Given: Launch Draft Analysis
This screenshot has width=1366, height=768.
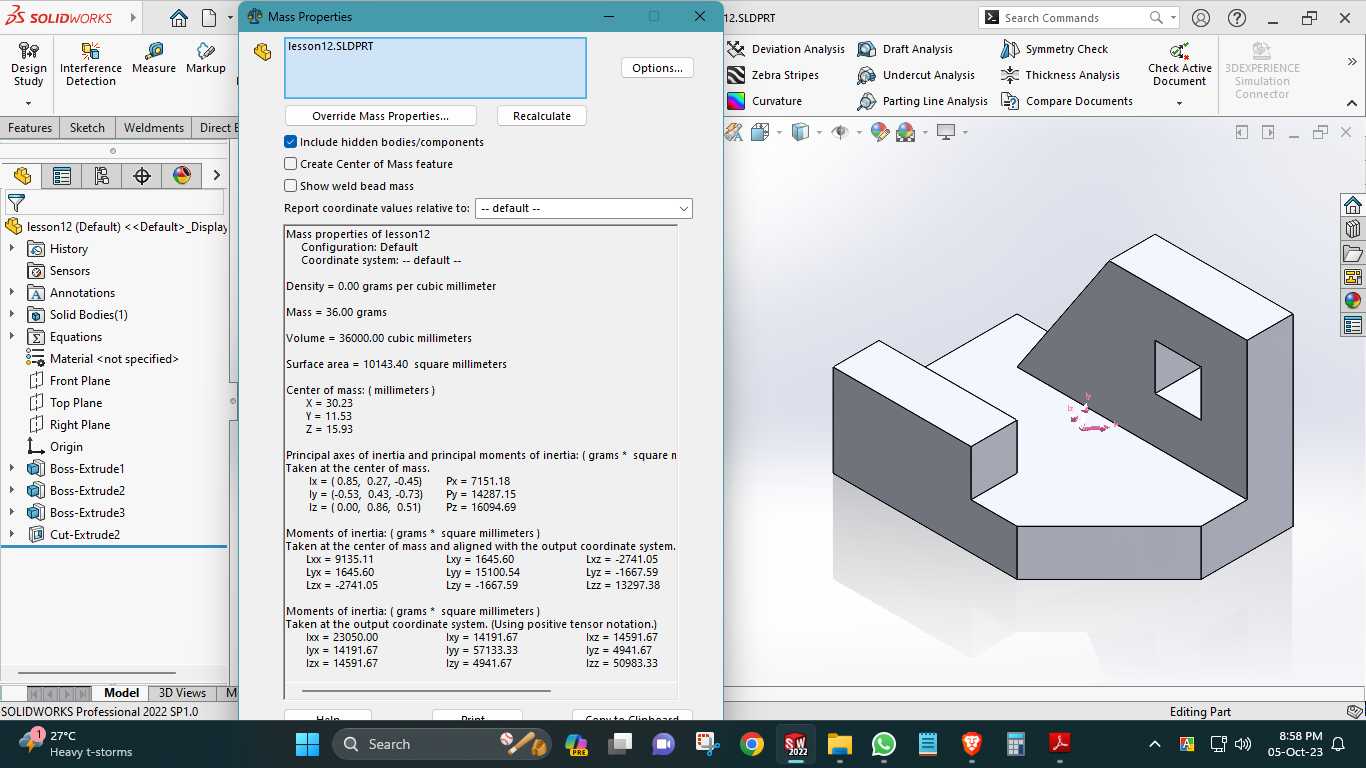Looking at the screenshot, I should (905, 49).
